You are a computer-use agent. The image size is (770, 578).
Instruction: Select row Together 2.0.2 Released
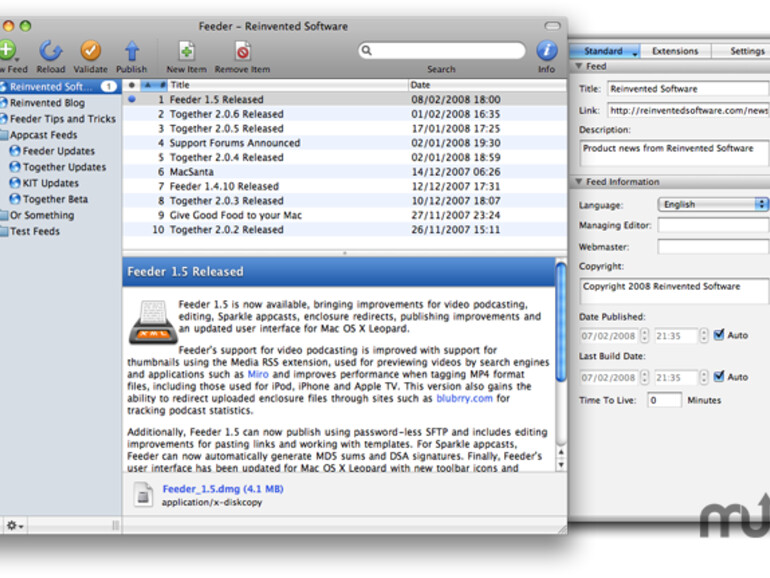point(344,229)
